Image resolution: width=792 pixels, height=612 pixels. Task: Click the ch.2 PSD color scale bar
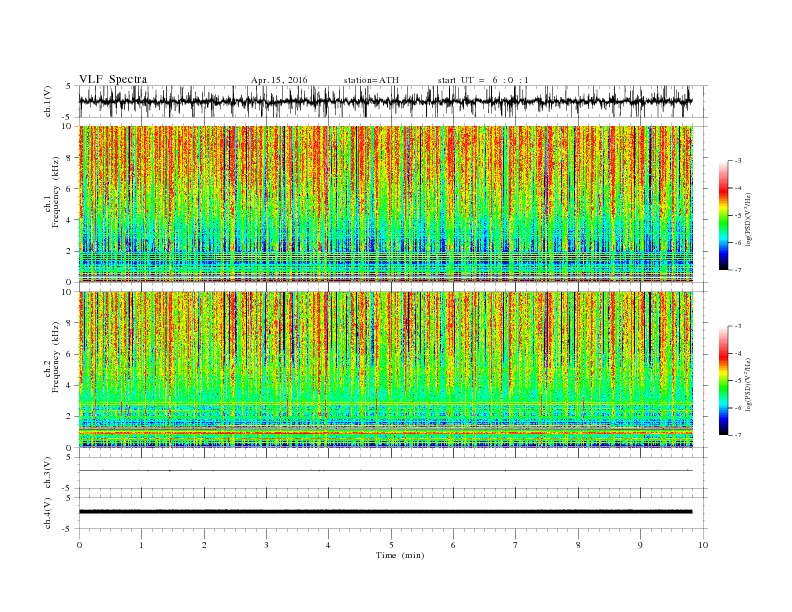pos(723,380)
